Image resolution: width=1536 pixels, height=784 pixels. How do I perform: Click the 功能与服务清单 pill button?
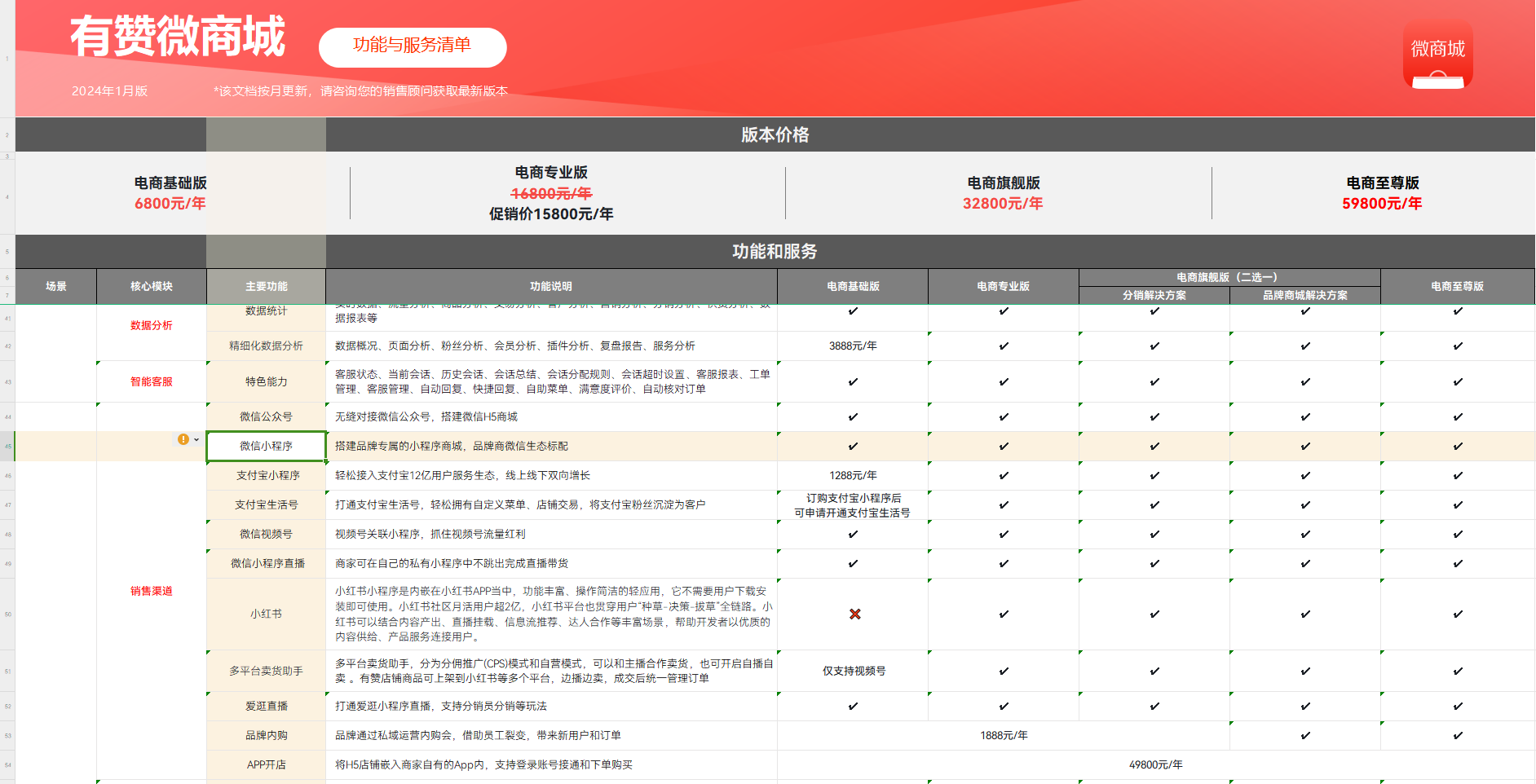click(x=413, y=47)
